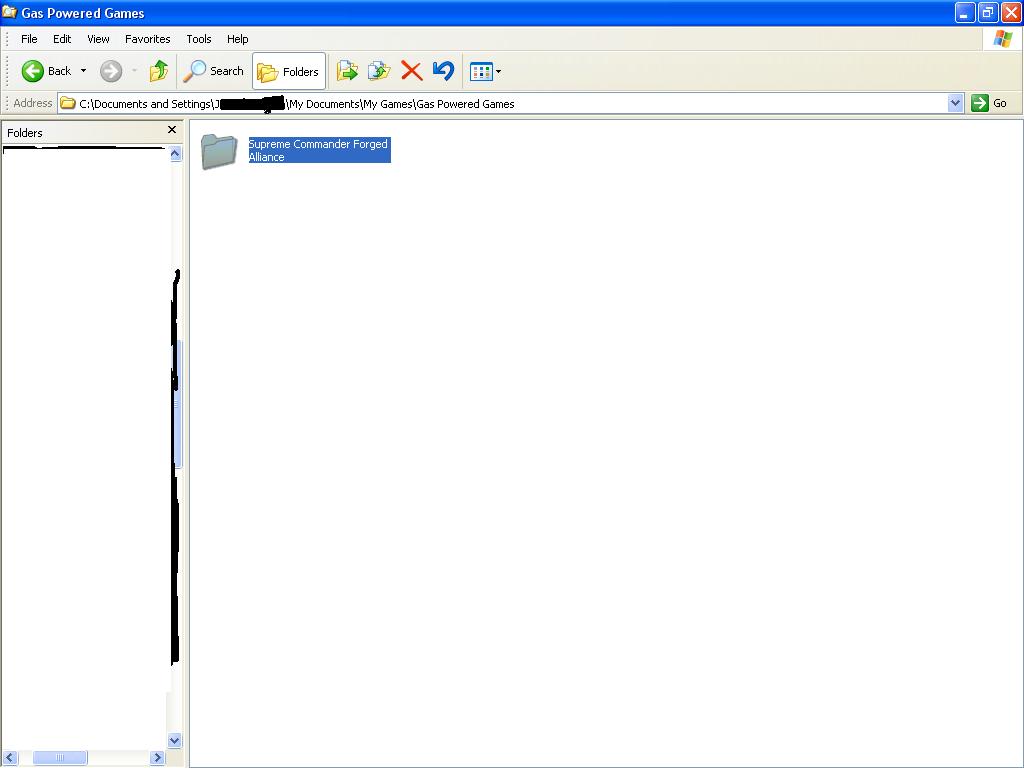The image size is (1024, 768).
Task: Undo the last action with the blue arrow
Action: click(443, 71)
